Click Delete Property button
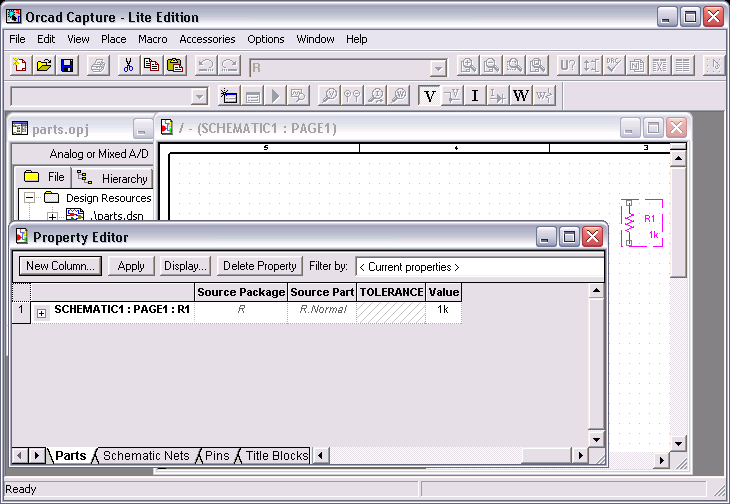Screen dimensions: 730x504 pyautogui.click(x=260, y=266)
